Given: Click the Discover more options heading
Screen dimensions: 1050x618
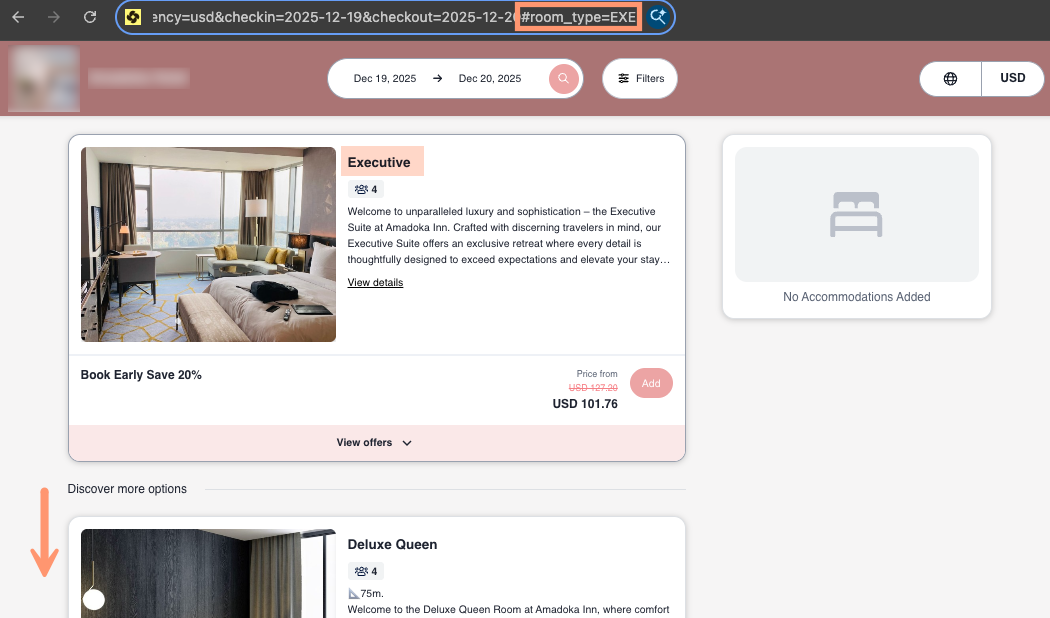Looking at the screenshot, I should pyautogui.click(x=127, y=489).
